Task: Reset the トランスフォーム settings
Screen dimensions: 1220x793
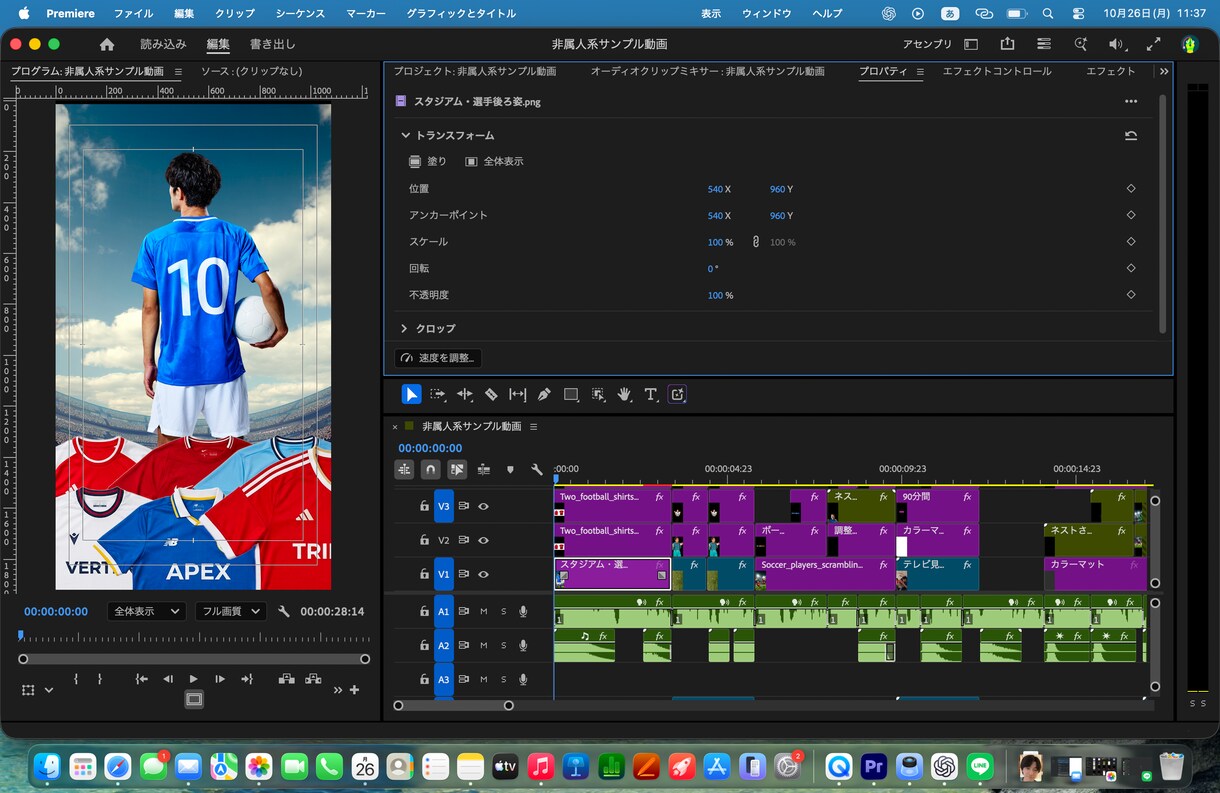Action: (x=1131, y=135)
